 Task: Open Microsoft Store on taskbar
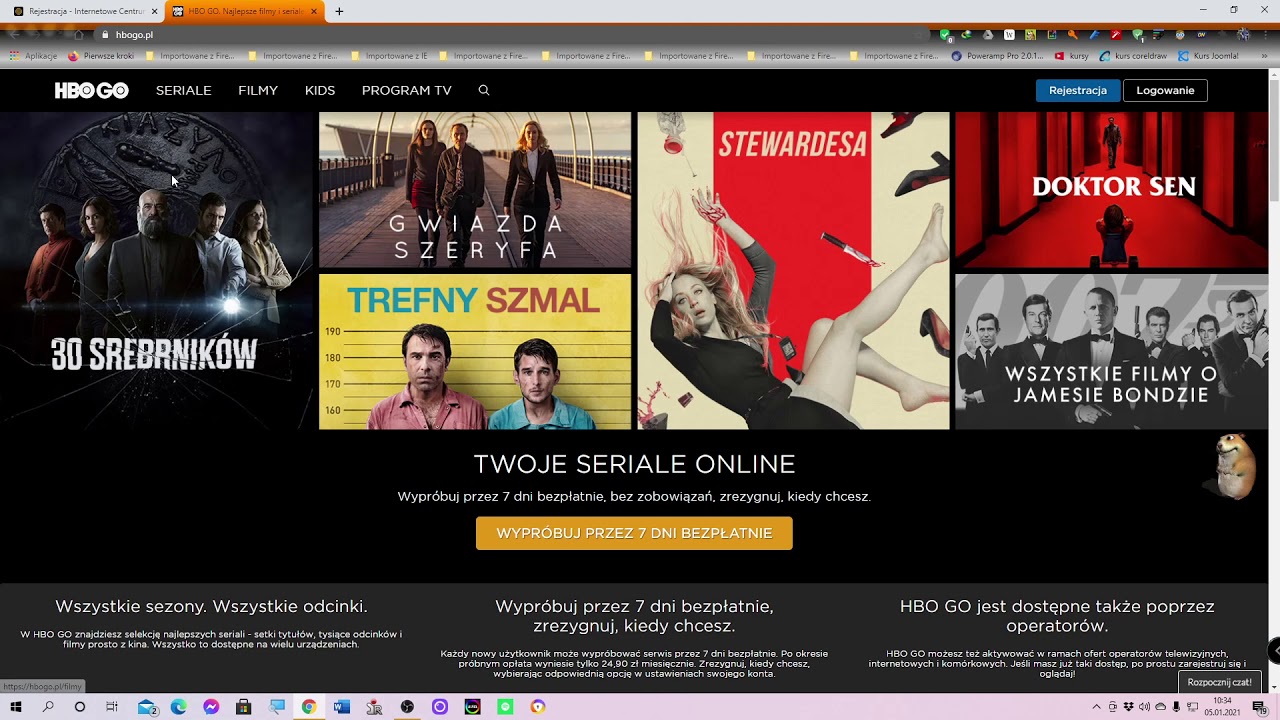pos(243,707)
